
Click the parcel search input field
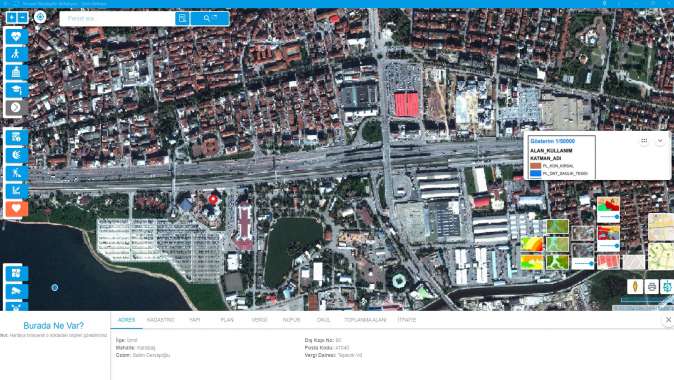click(117, 18)
